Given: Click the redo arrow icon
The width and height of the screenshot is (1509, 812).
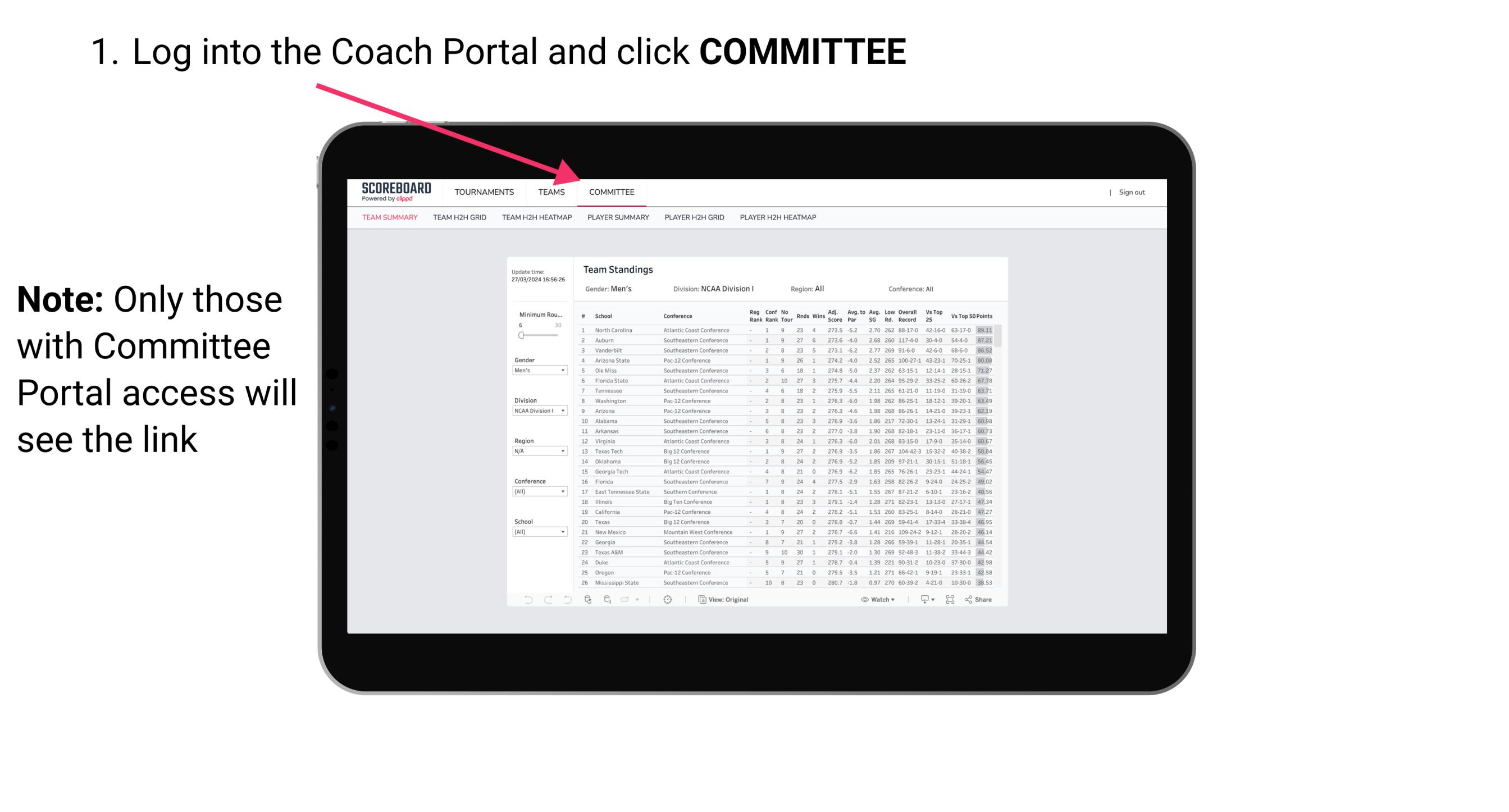Looking at the screenshot, I should coord(547,600).
